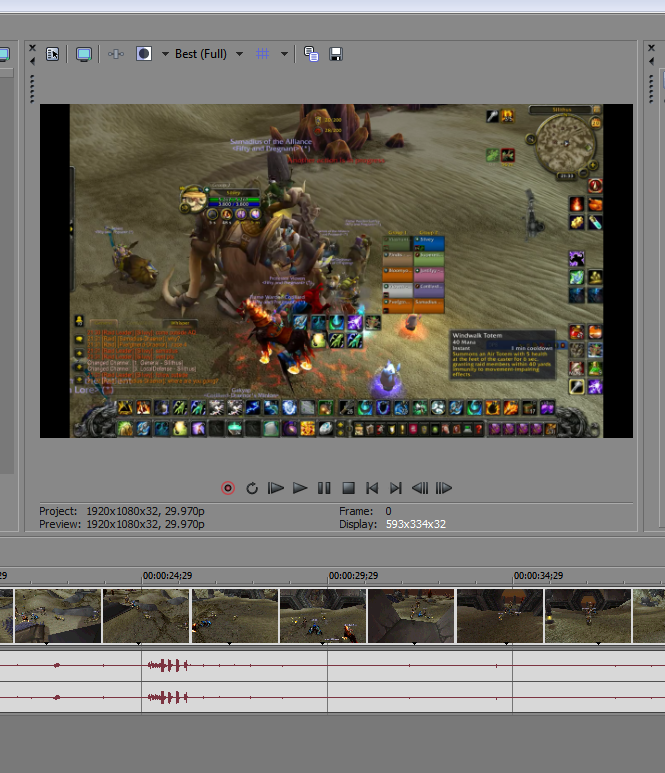This screenshot has height=773, width=665.
Task: Open Project Video Properties icon
Action: (x=52, y=54)
